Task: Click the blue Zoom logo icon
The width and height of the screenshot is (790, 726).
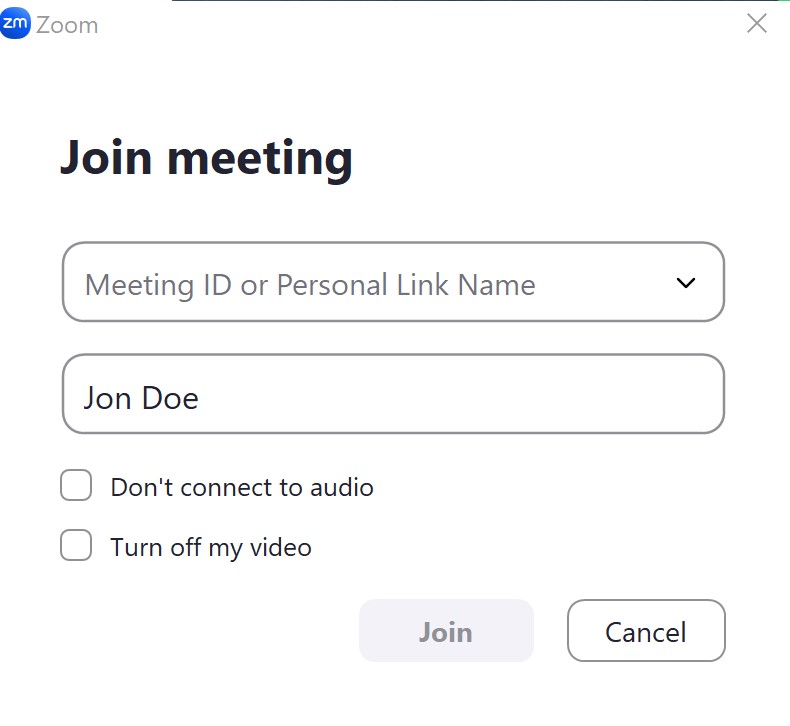Action: [x=15, y=23]
